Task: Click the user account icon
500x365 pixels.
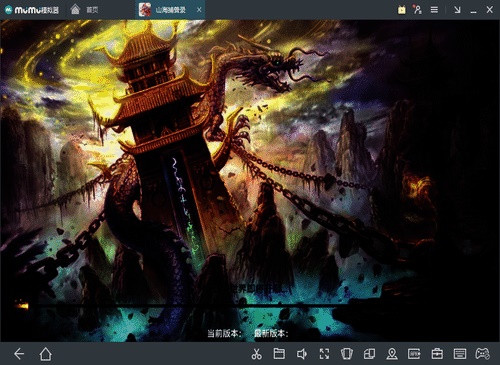Action: point(417,10)
